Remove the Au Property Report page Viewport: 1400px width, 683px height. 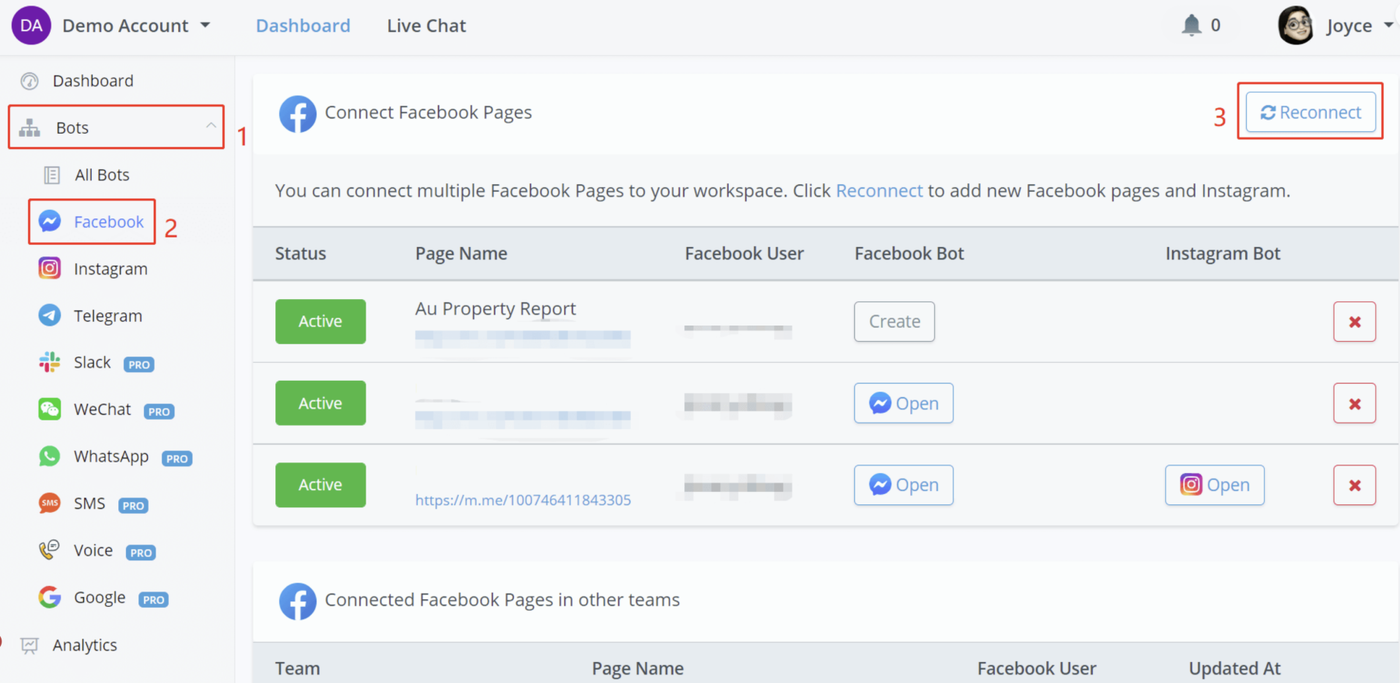click(x=1354, y=322)
